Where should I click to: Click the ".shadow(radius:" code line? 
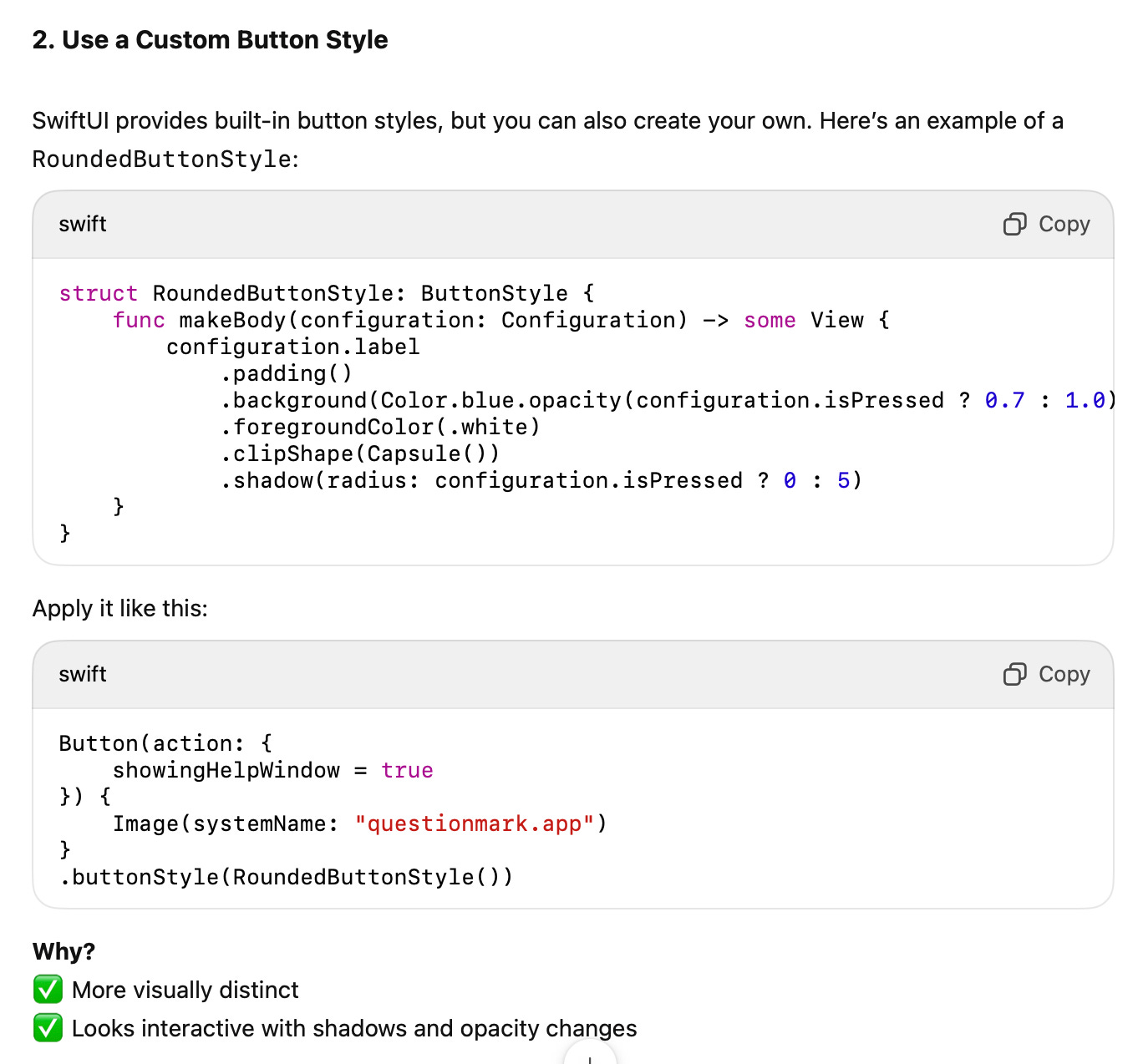(541, 480)
